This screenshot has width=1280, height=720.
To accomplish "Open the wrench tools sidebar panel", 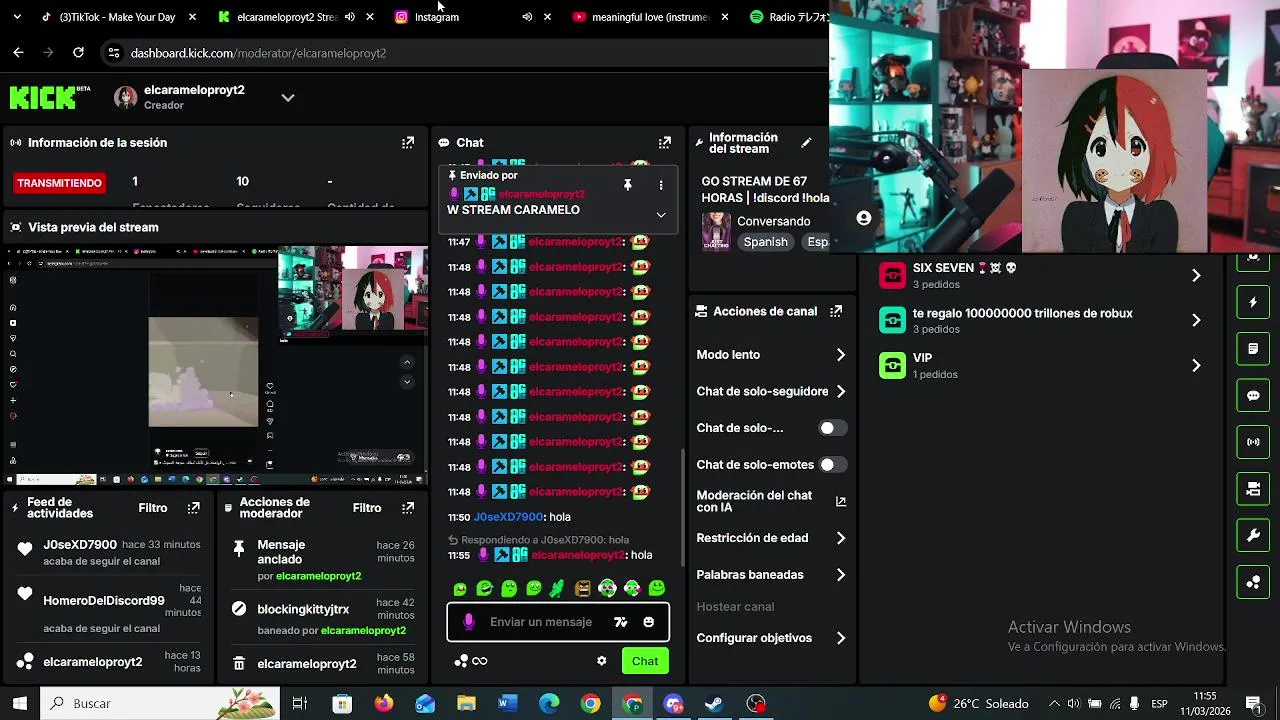I will 1253,536.
